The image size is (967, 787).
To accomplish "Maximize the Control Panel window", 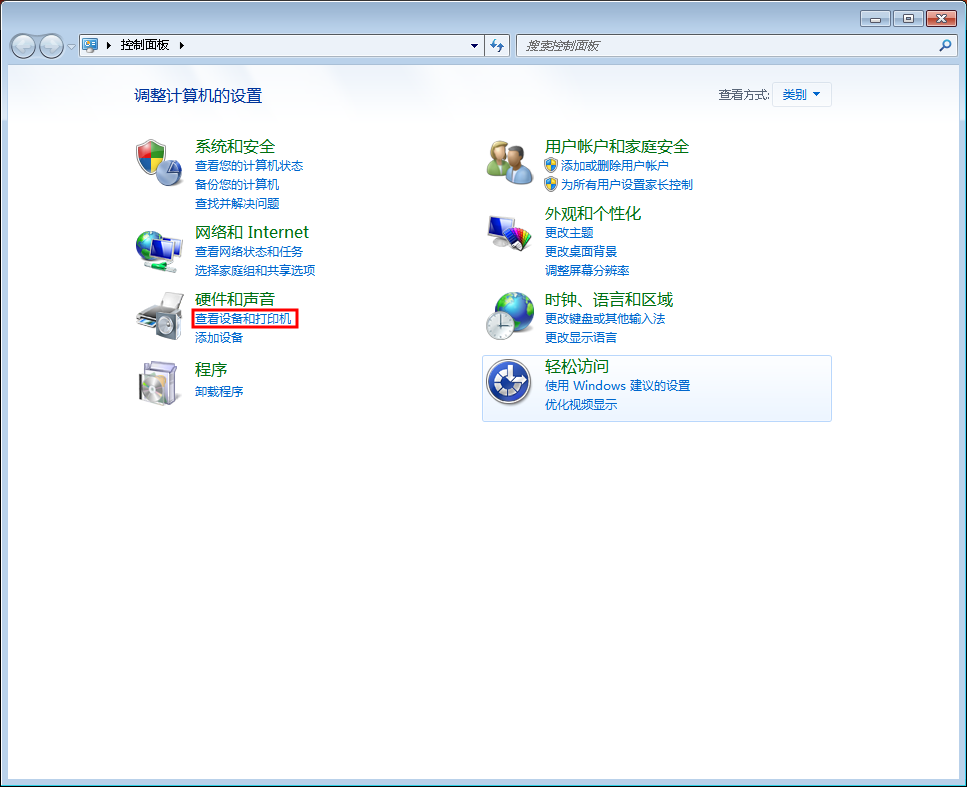I will click(x=908, y=19).
